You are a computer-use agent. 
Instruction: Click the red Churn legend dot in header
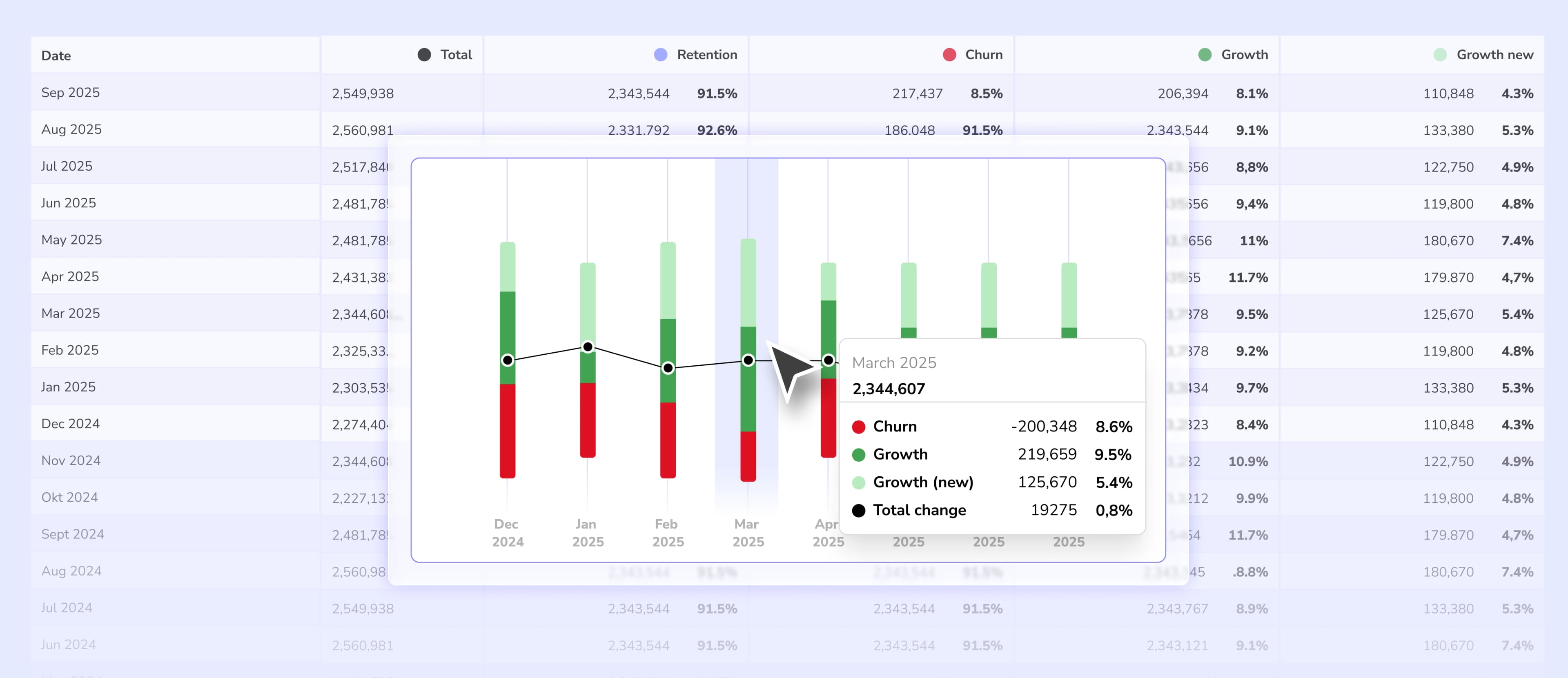click(x=949, y=54)
